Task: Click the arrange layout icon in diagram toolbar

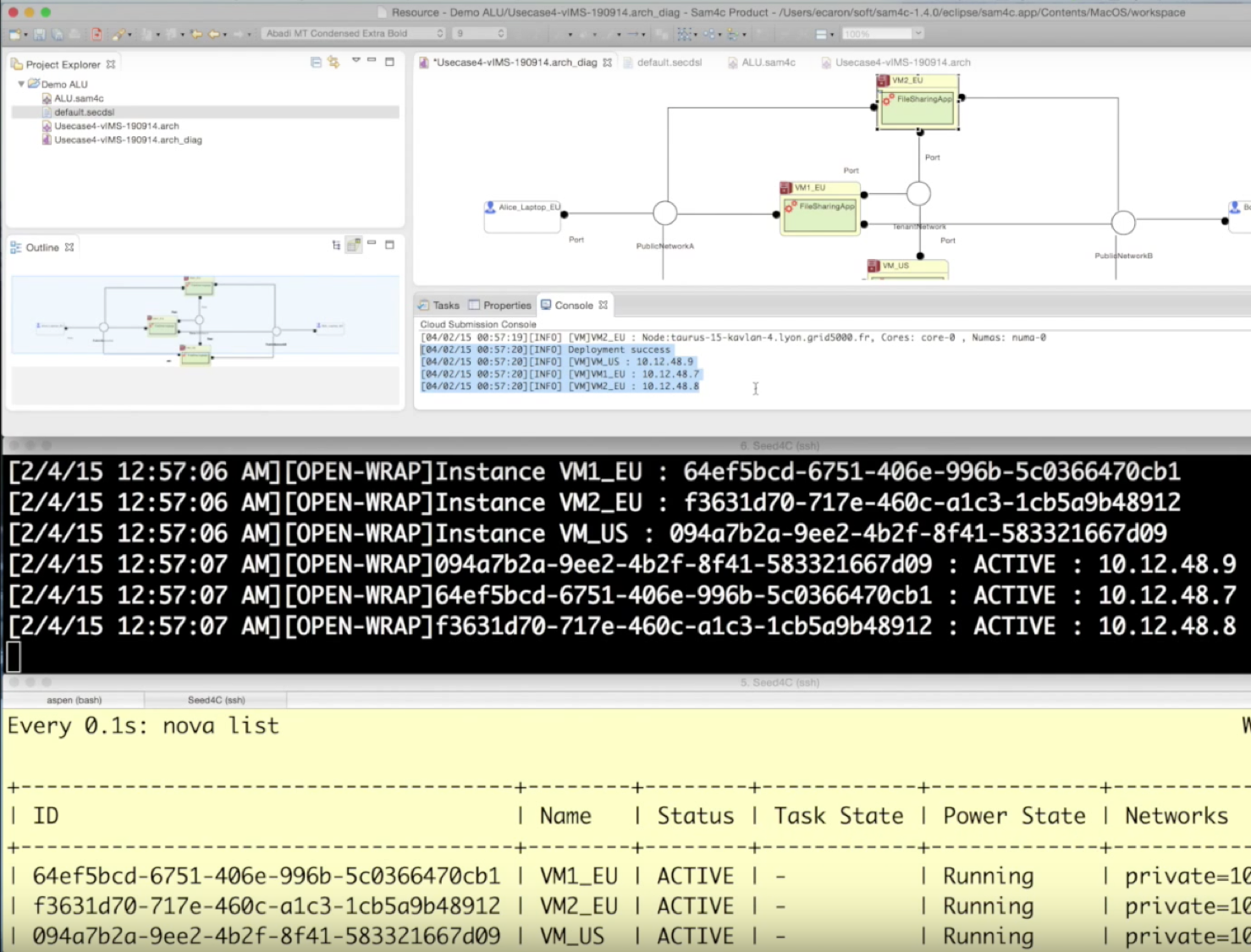Action: point(709,34)
